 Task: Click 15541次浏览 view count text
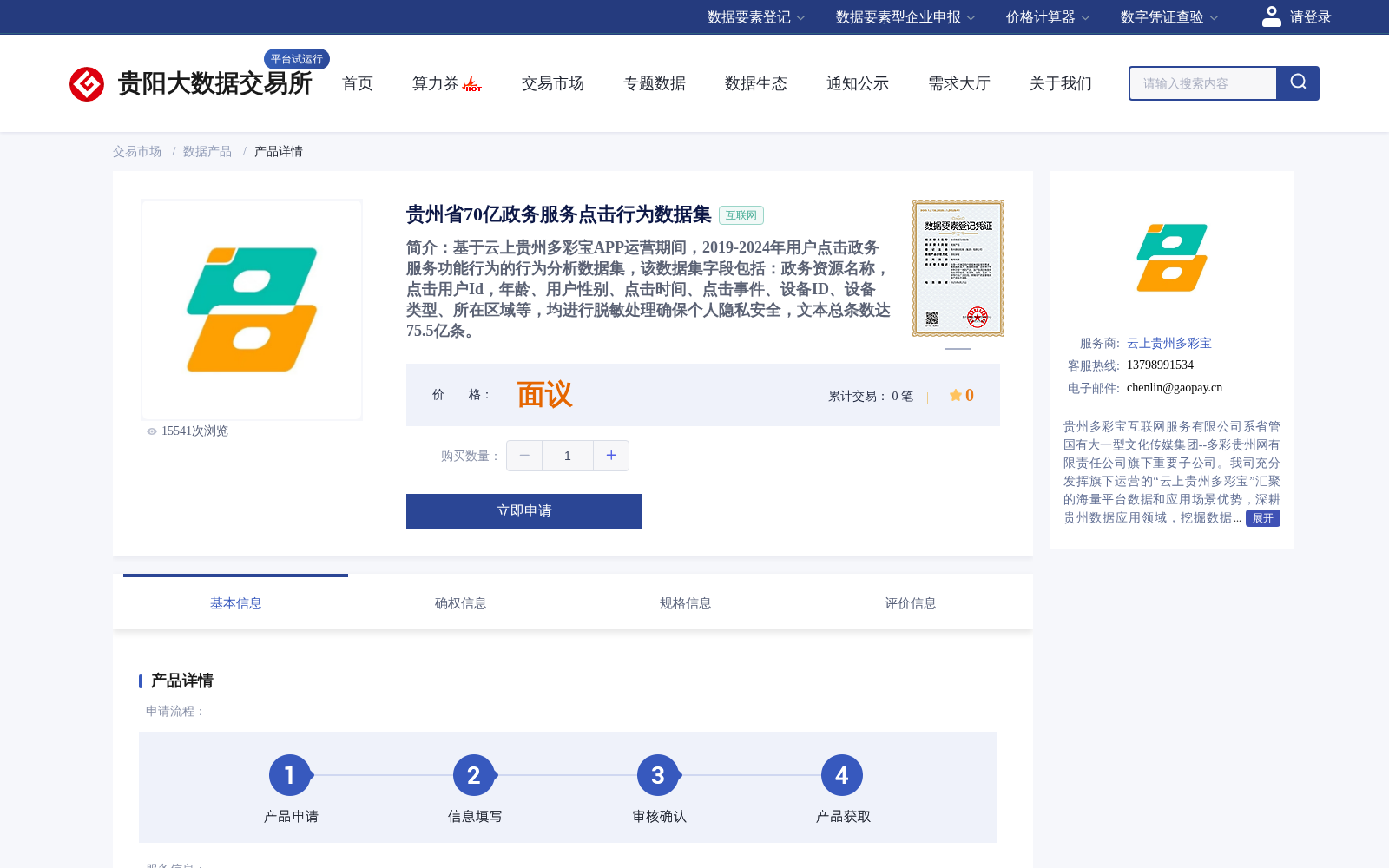tap(194, 431)
